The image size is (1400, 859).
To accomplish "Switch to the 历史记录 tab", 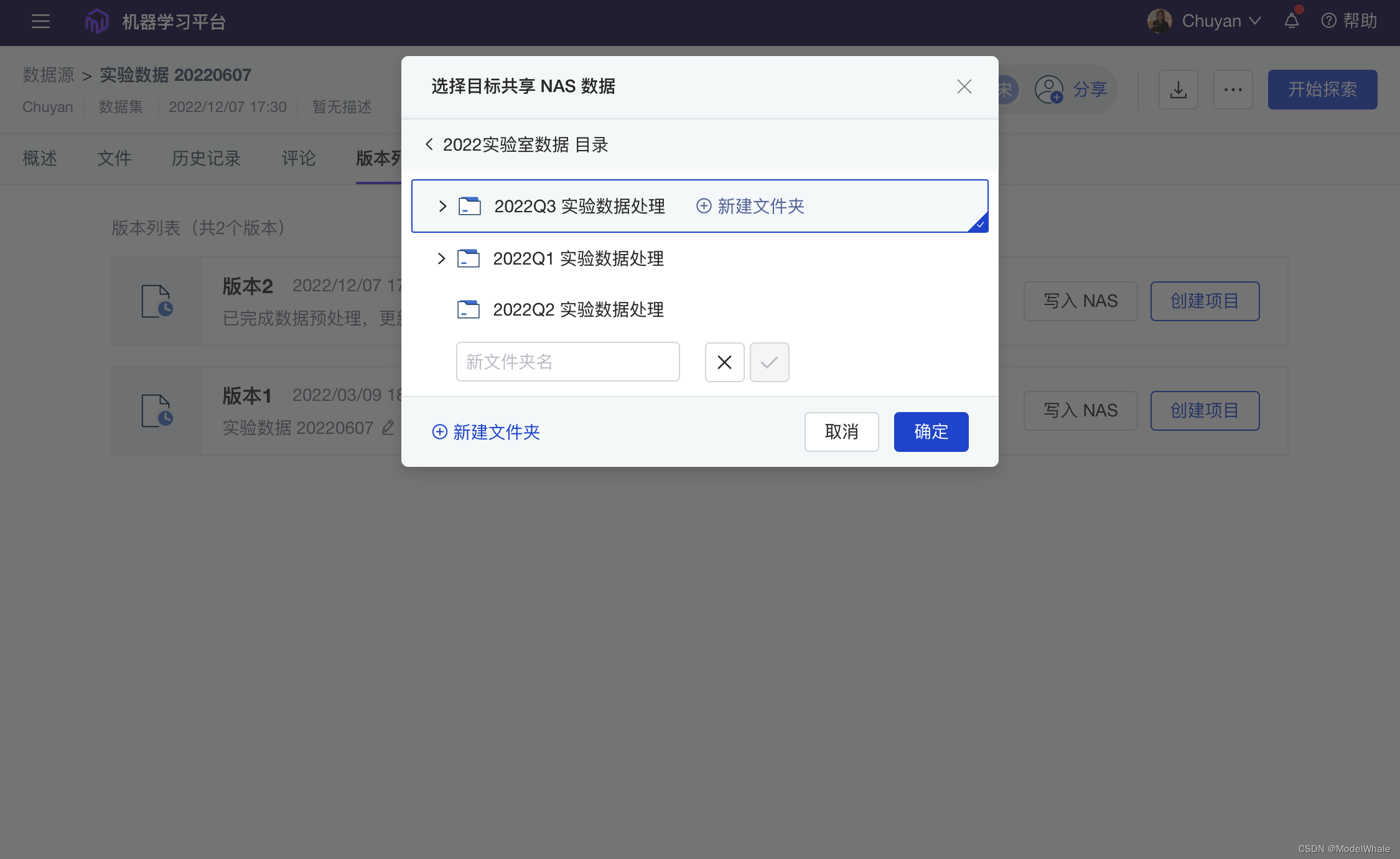I will (206, 158).
